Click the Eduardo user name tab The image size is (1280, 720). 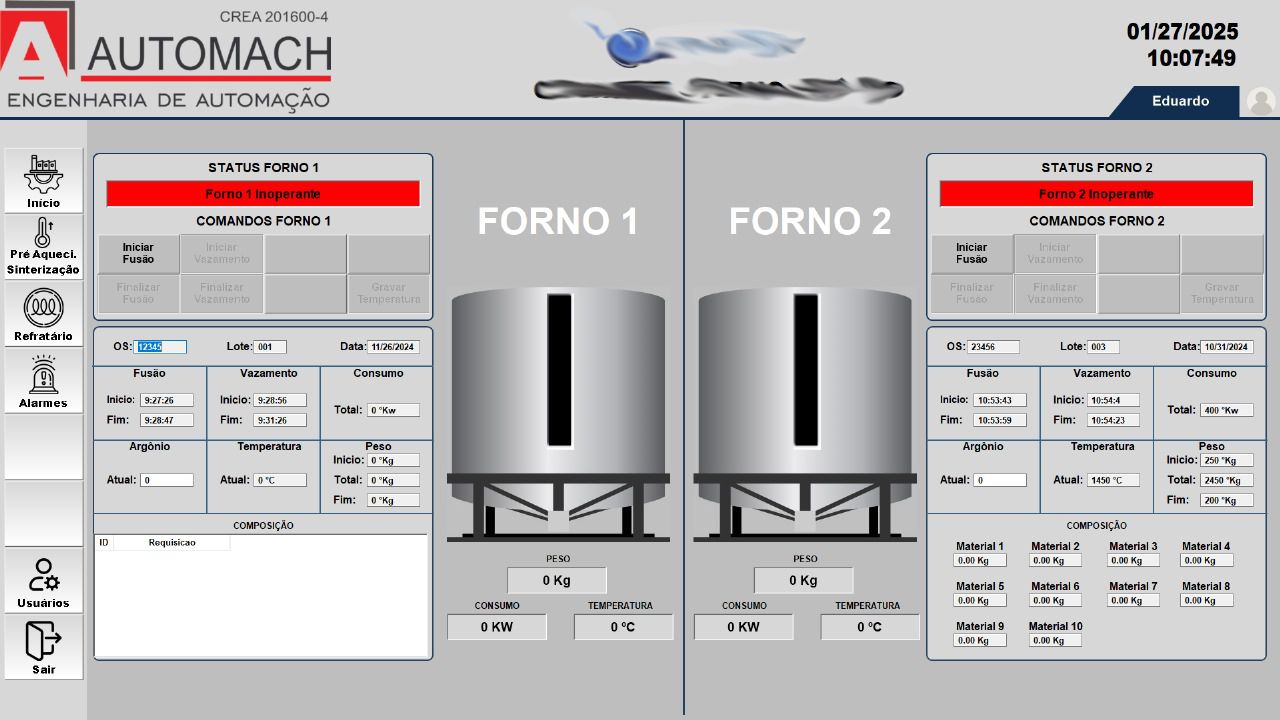tap(1180, 101)
